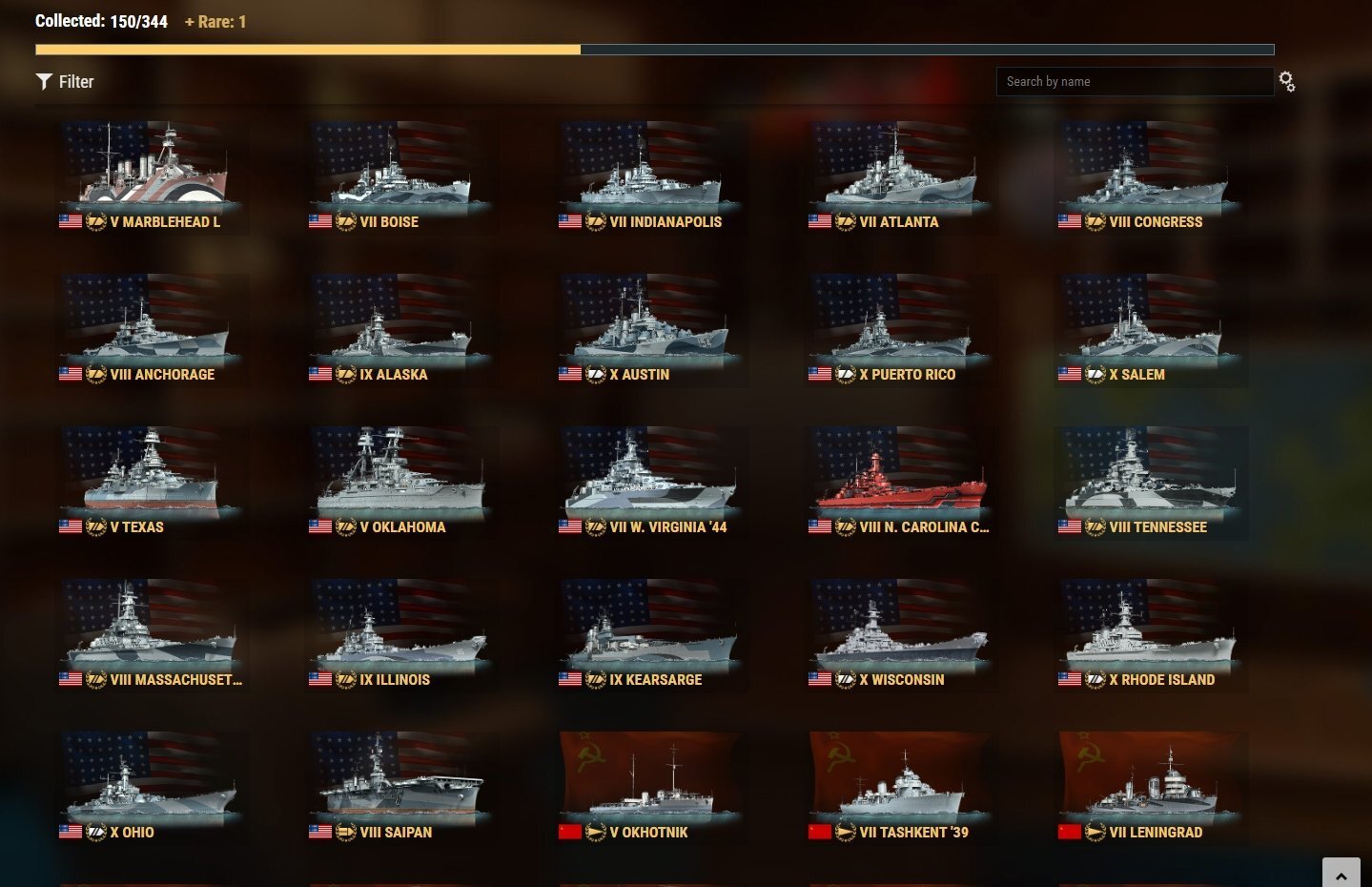Click the cruiser class icon beside X Salem
Screen dimensions: 1372x887
[x=1096, y=375]
